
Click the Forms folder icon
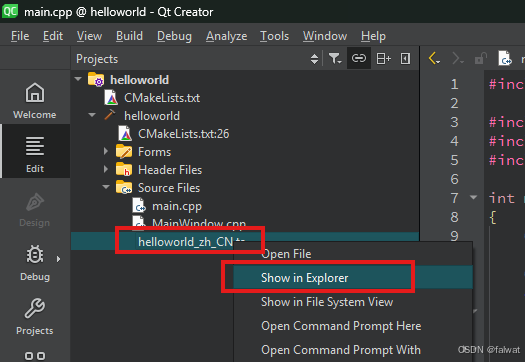(124, 151)
